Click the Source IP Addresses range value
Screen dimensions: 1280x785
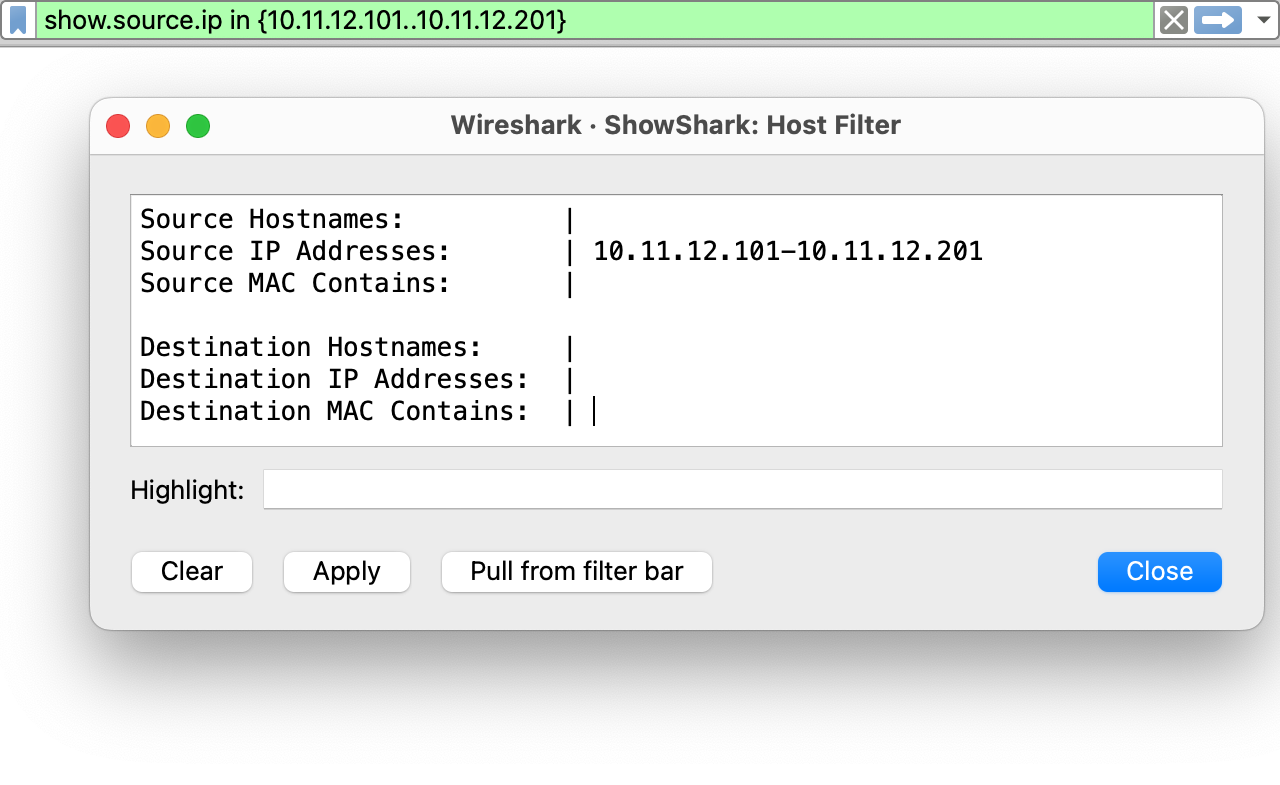788,251
